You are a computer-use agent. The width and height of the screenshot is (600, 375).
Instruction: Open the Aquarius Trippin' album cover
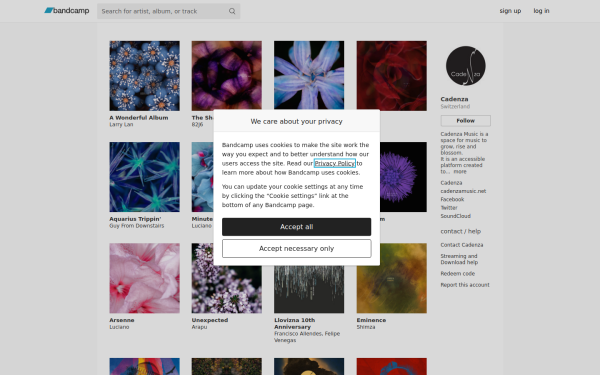[x=144, y=177]
